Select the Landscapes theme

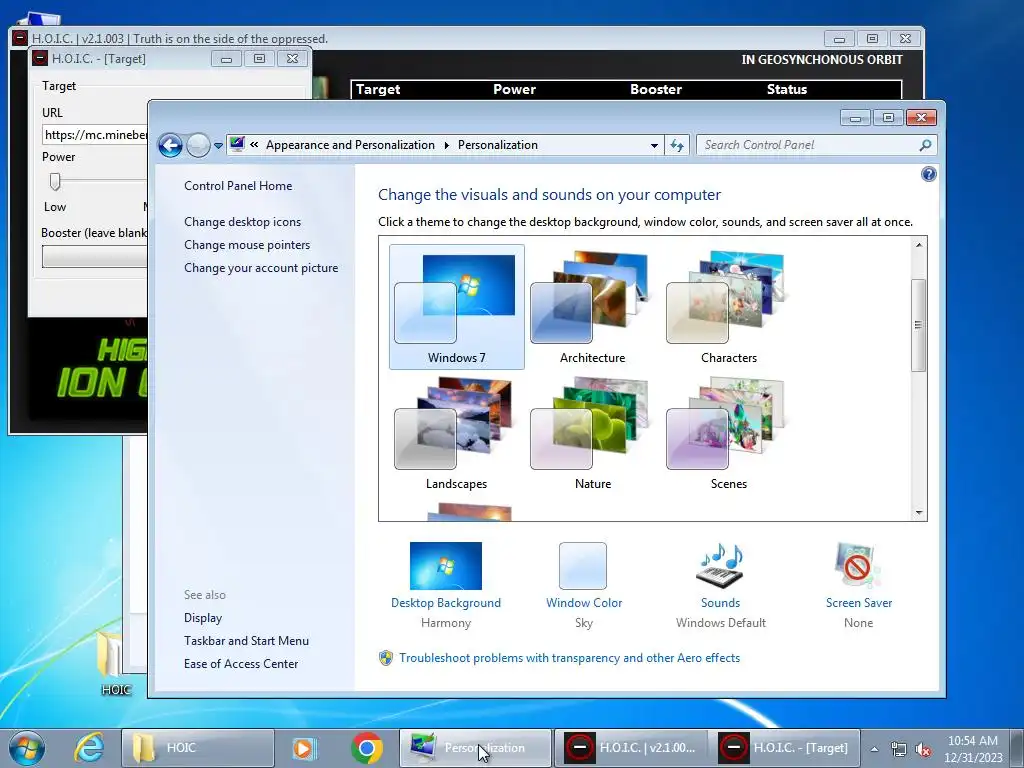point(456,433)
